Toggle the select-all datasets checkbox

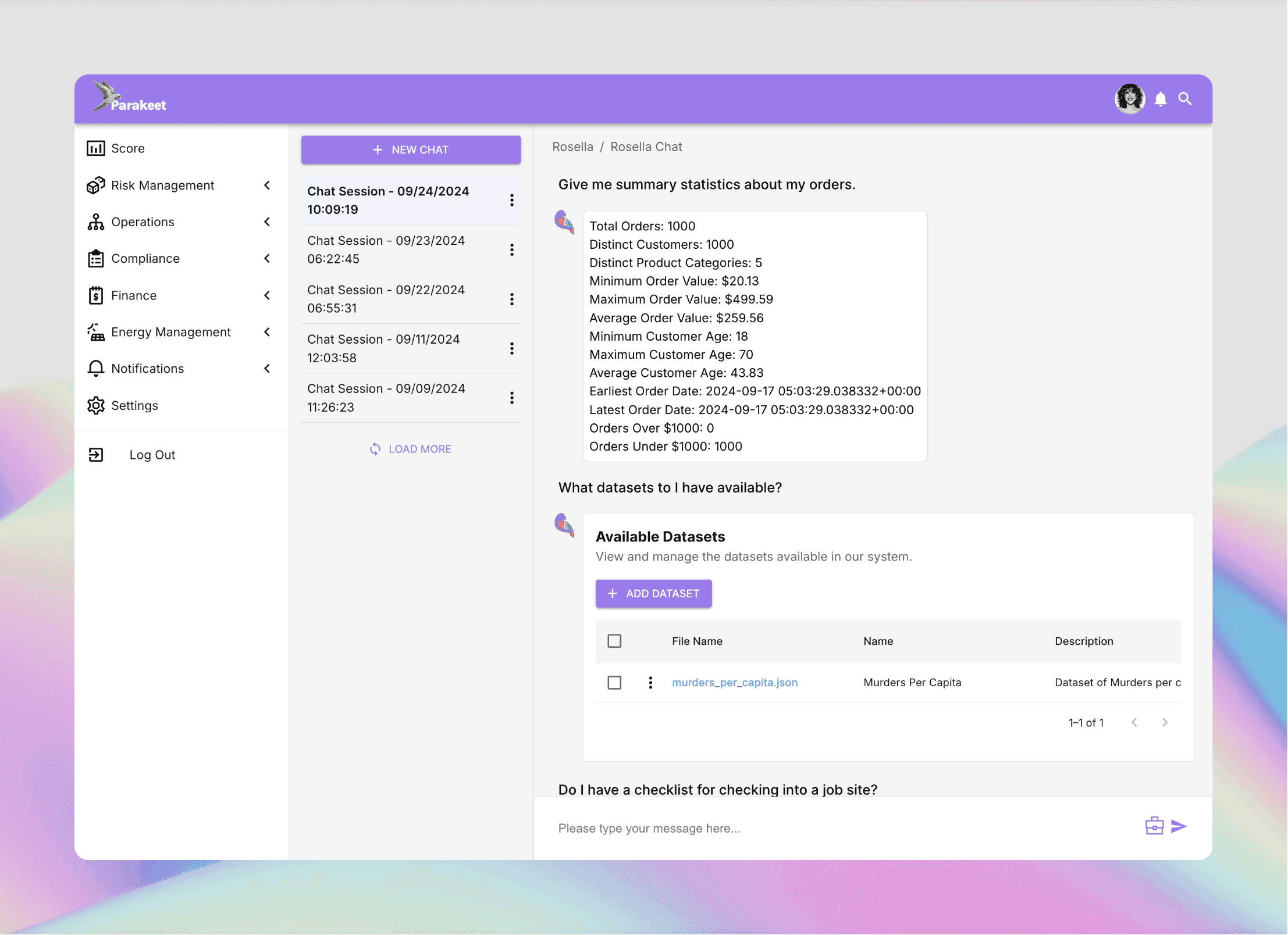(614, 641)
